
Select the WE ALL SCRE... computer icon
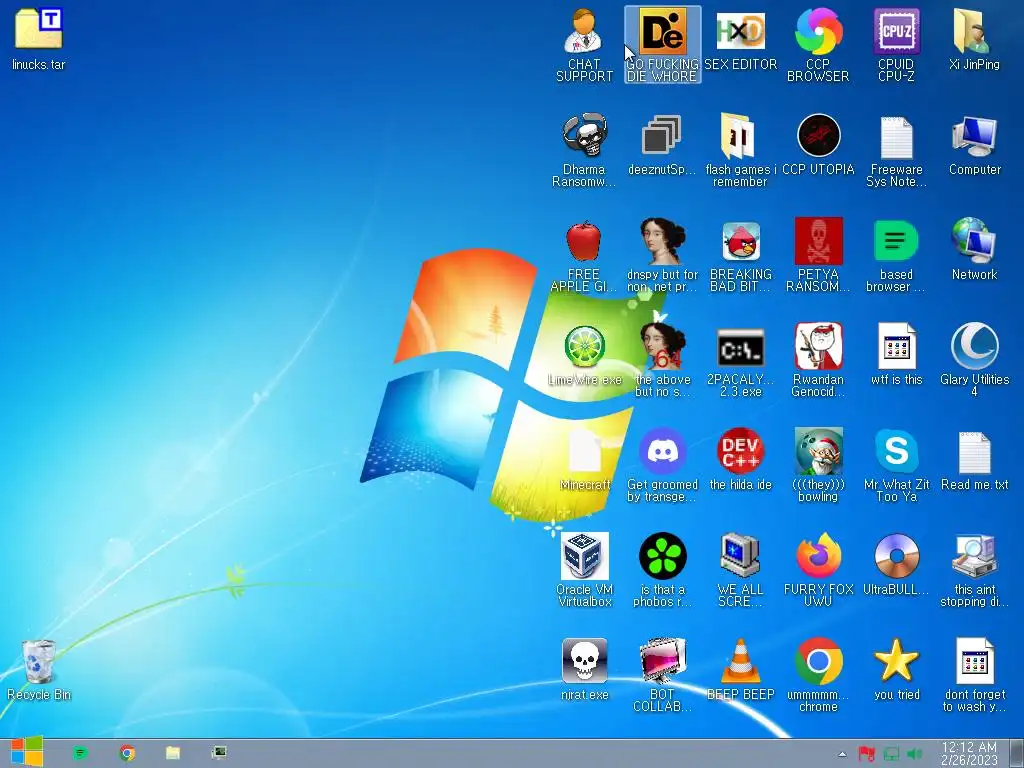(740, 556)
